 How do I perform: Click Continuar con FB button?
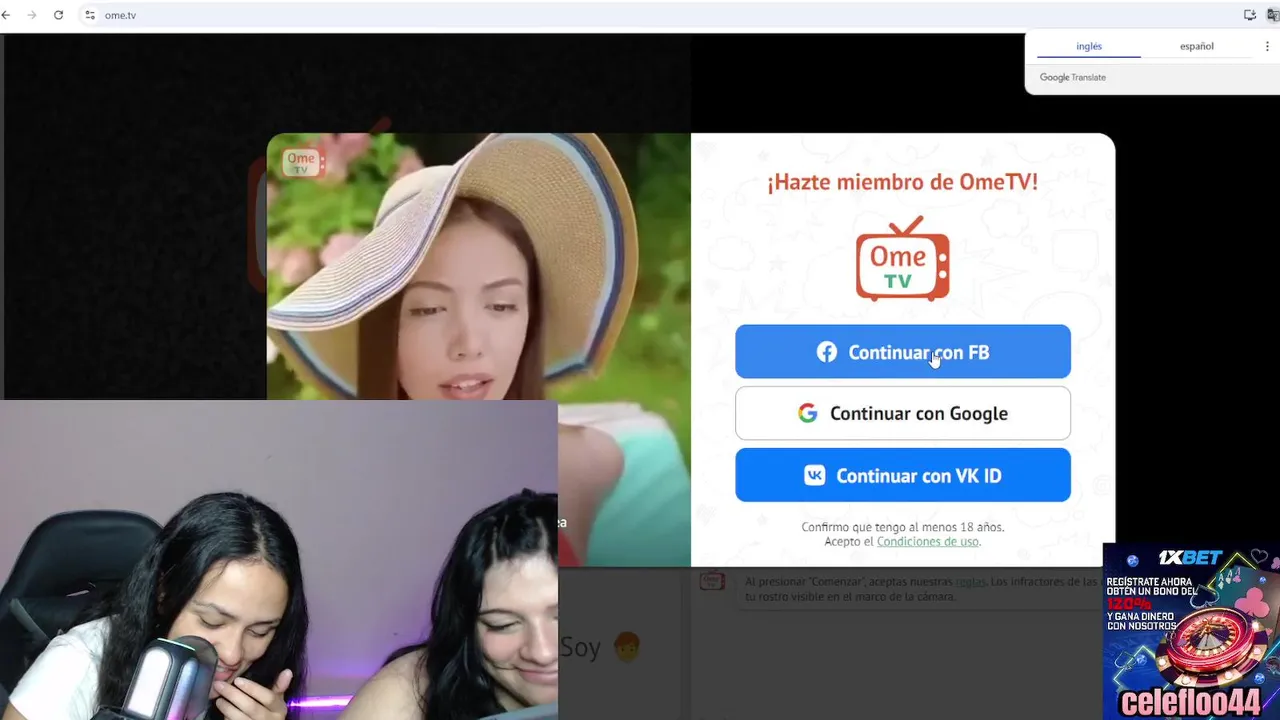903,351
